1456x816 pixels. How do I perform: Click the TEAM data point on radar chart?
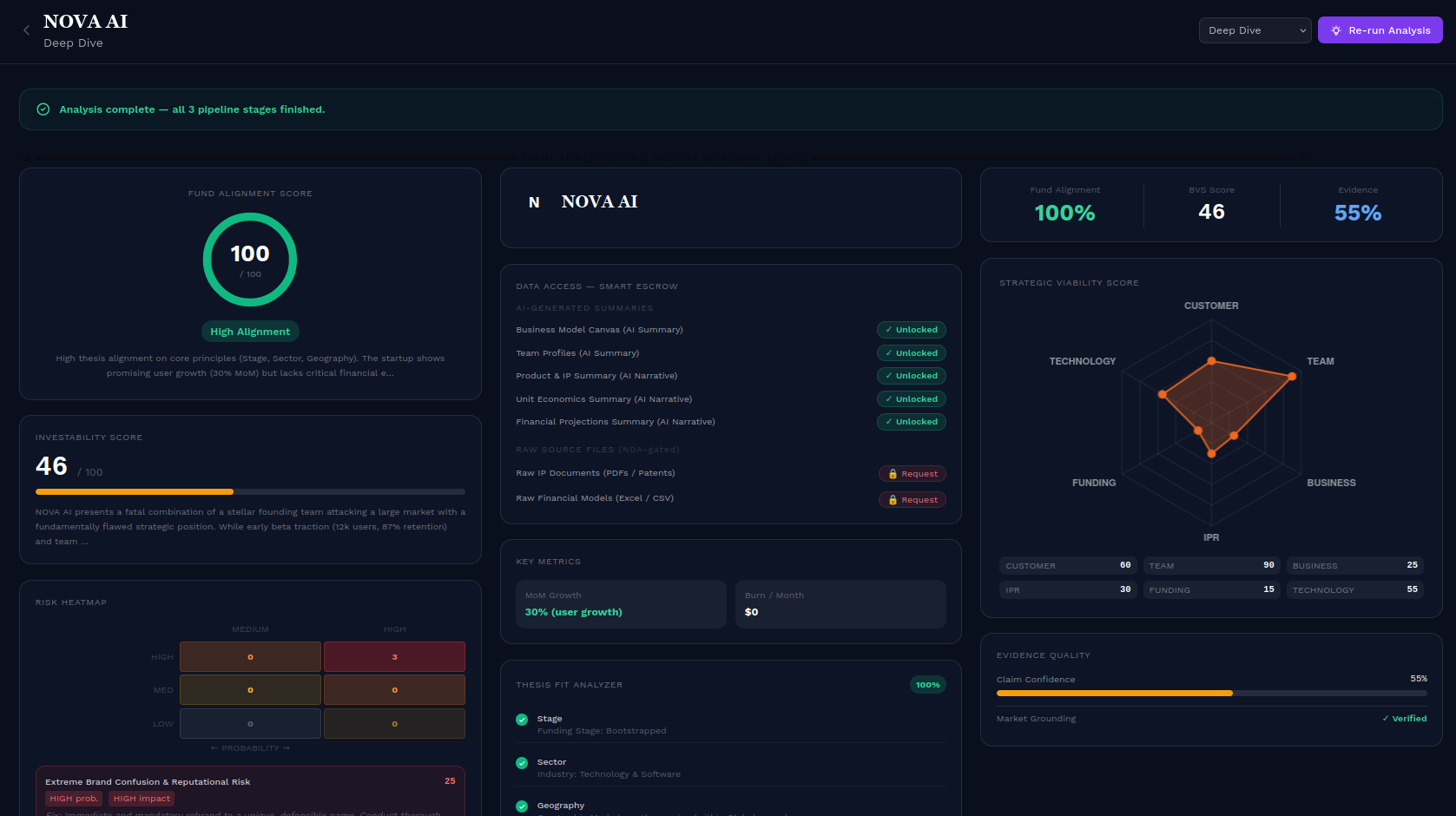(1292, 376)
